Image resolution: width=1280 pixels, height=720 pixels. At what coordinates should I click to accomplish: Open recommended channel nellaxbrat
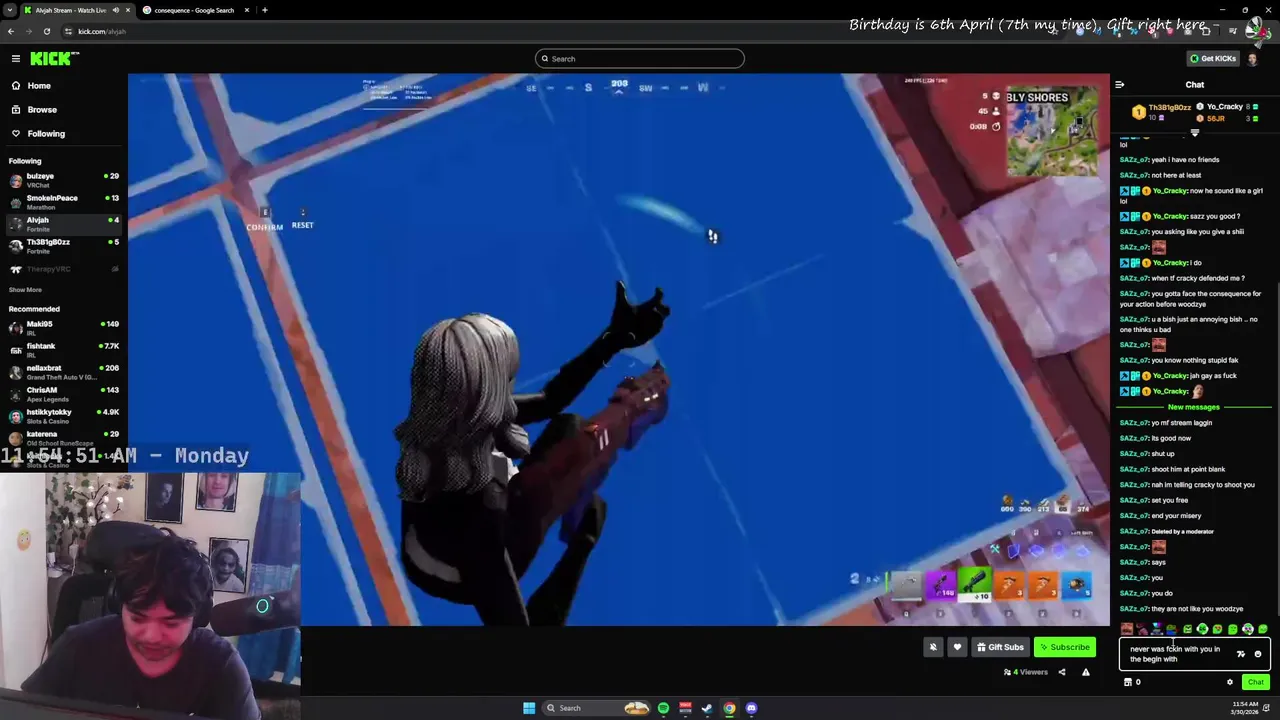coord(64,372)
